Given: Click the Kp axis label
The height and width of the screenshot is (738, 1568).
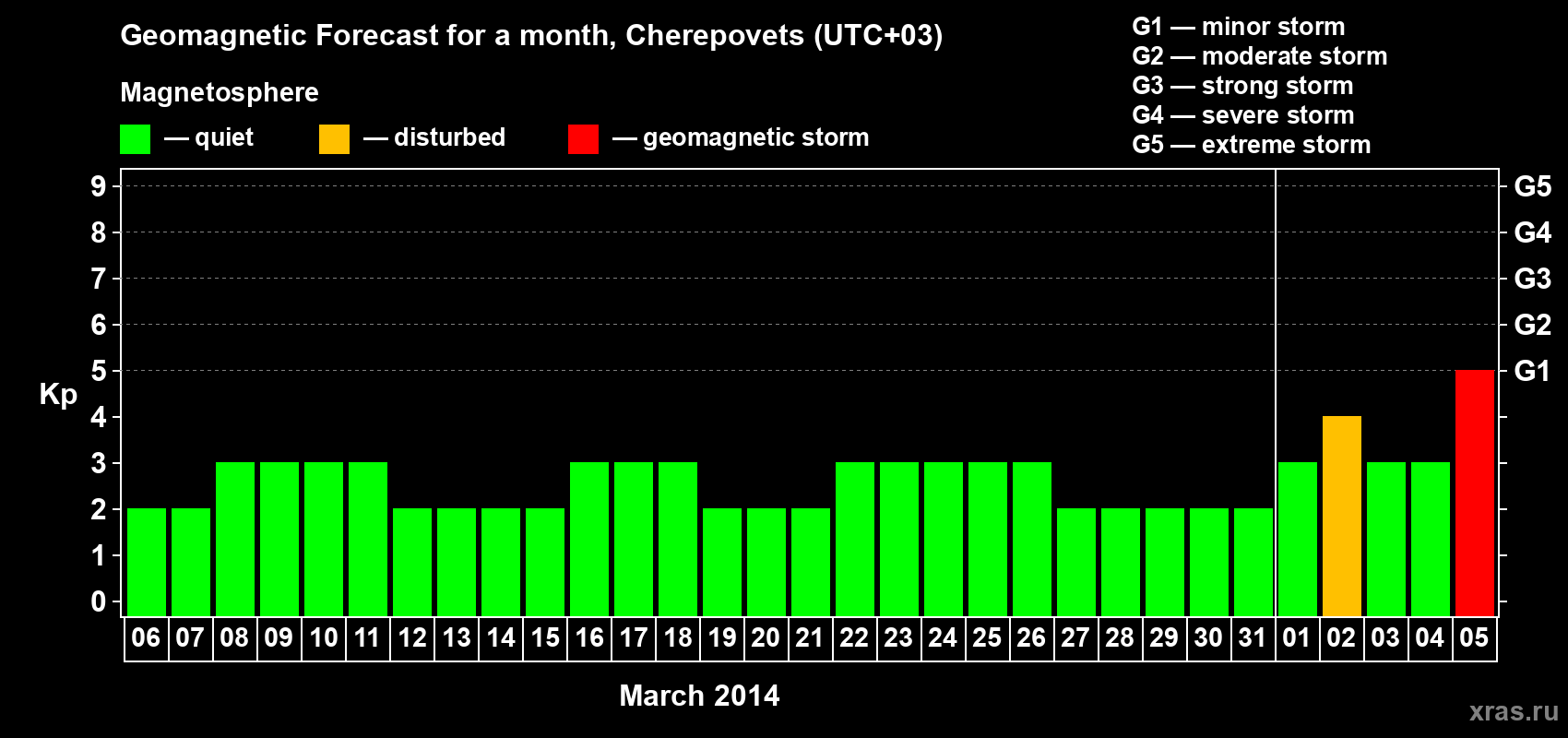Looking at the screenshot, I should (58, 395).
